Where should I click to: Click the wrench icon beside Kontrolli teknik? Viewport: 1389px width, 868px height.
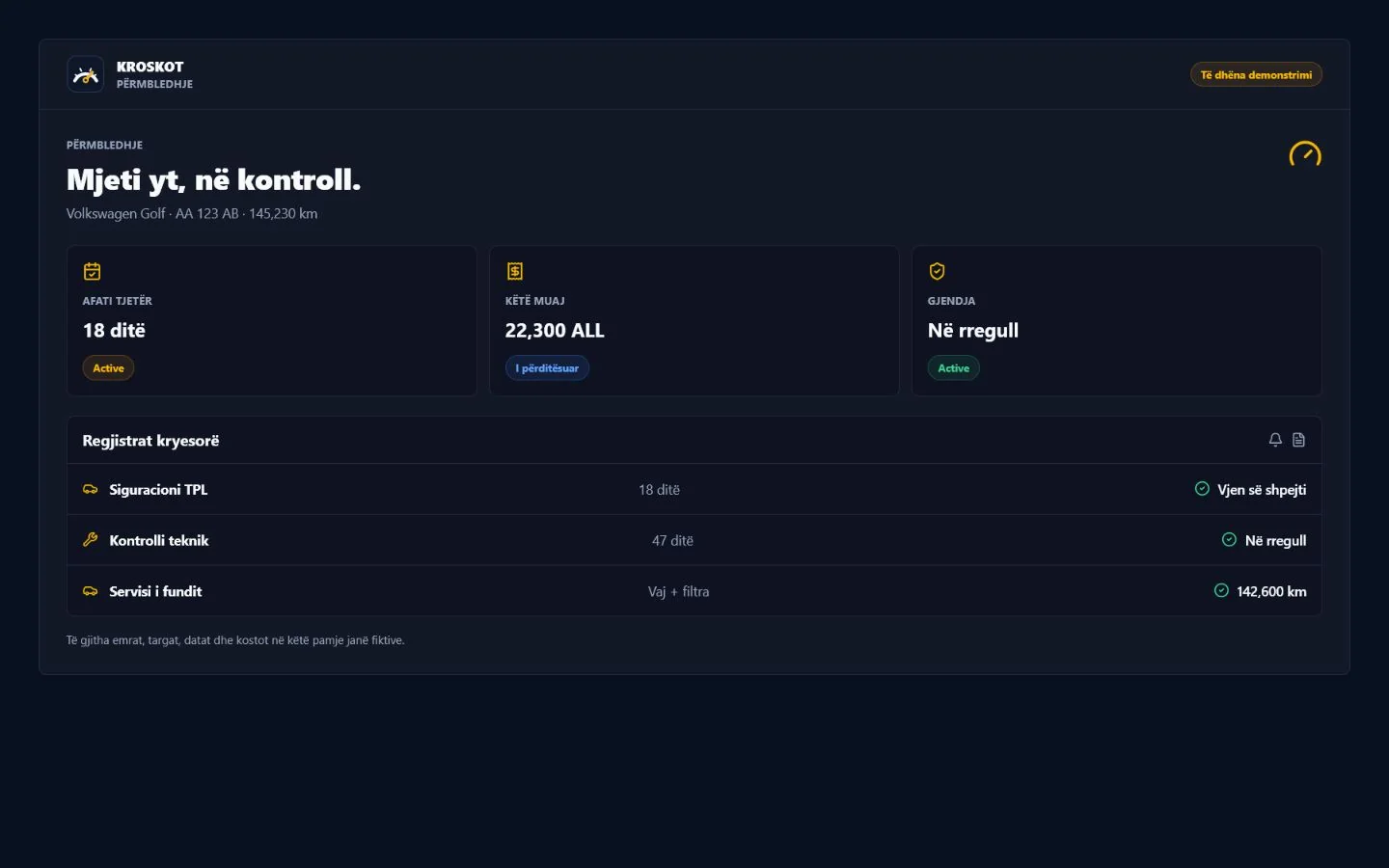(91, 540)
